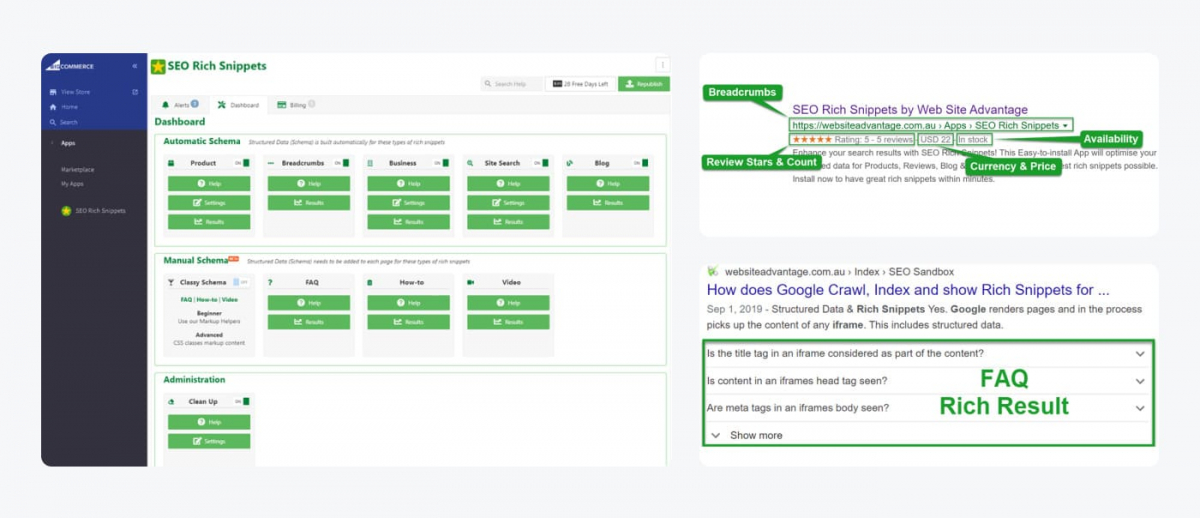Click the large star logo in the app header
Viewport: 1200px width, 518px height.
click(x=158, y=67)
